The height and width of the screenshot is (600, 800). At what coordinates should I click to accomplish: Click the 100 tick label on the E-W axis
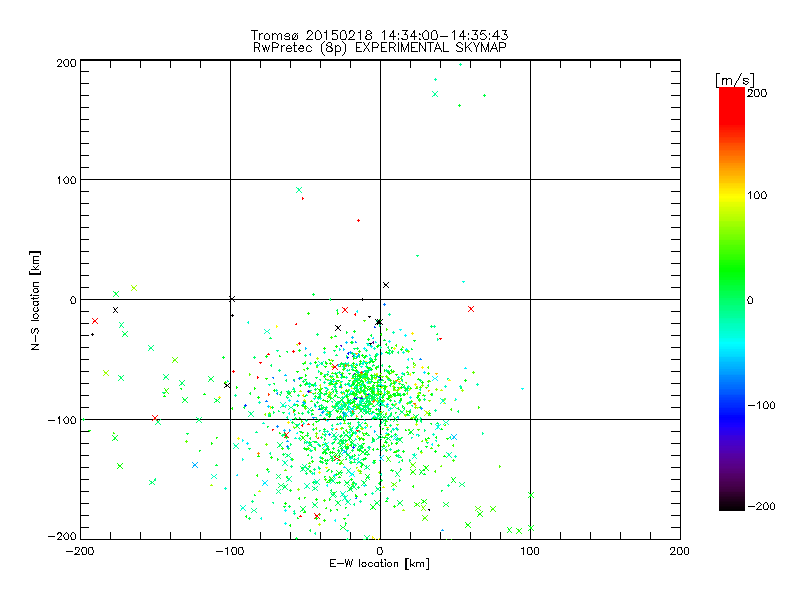(530, 551)
